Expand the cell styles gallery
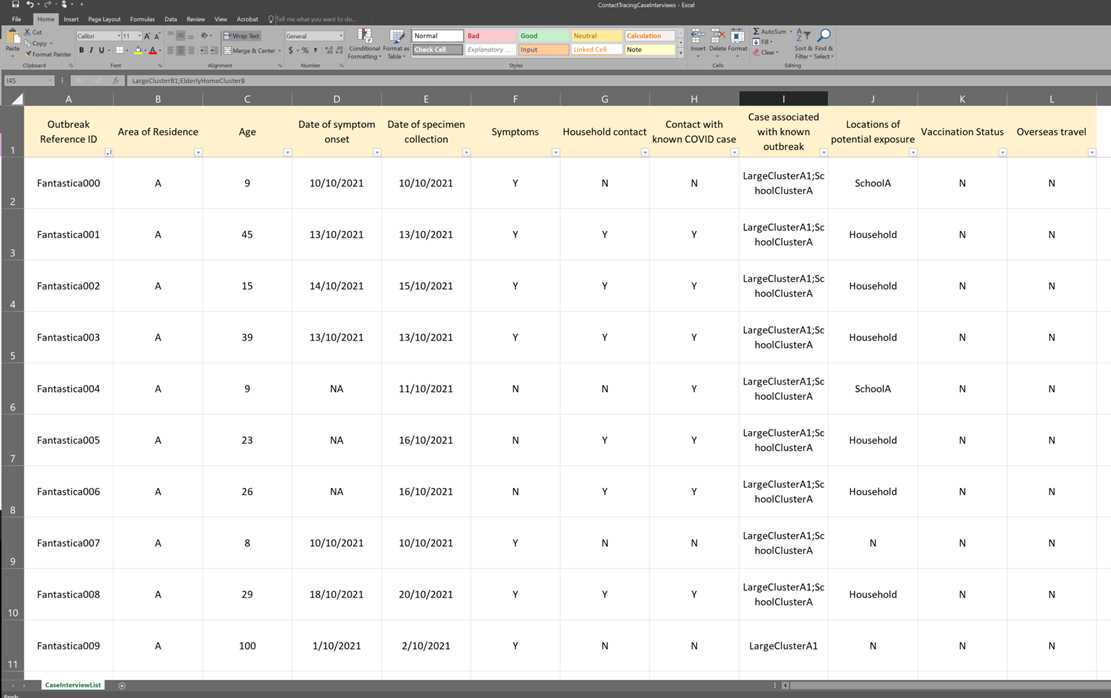Image resolution: width=1111 pixels, height=698 pixels. click(x=681, y=52)
